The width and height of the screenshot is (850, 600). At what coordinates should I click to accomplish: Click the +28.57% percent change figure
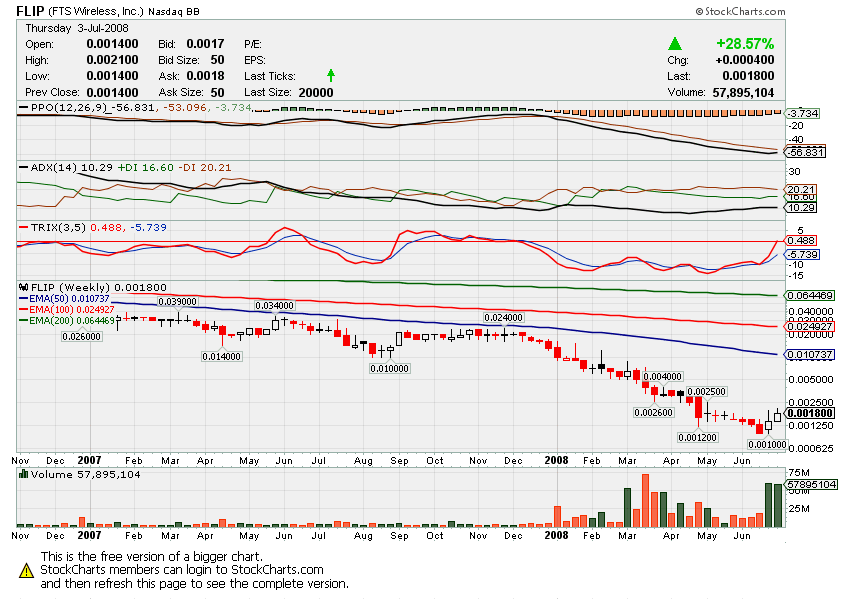pyautogui.click(x=745, y=44)
